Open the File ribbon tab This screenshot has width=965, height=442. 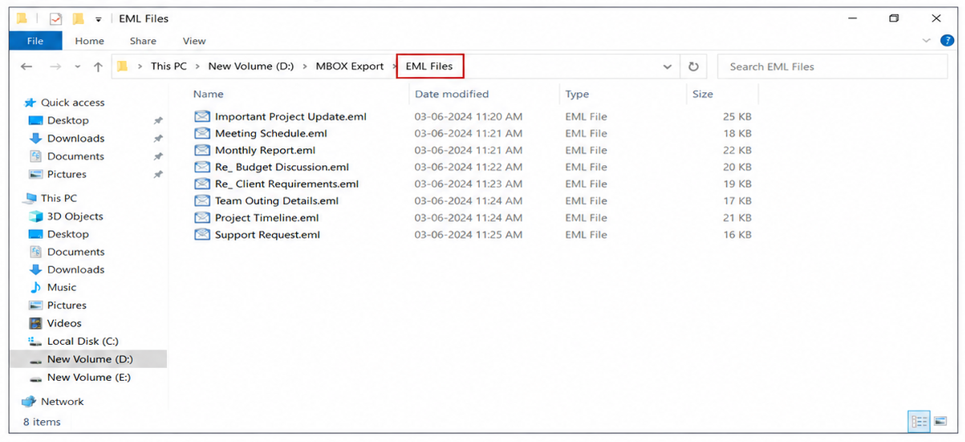36,41
